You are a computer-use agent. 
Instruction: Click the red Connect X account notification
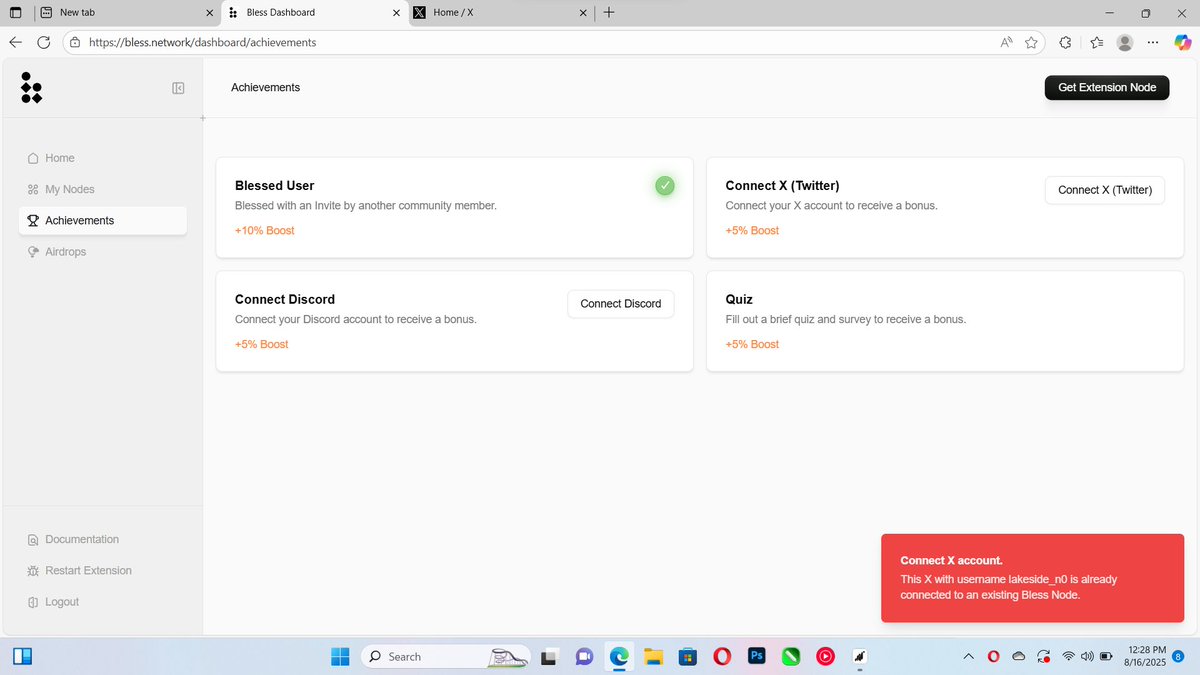(x=1032, y=578)
